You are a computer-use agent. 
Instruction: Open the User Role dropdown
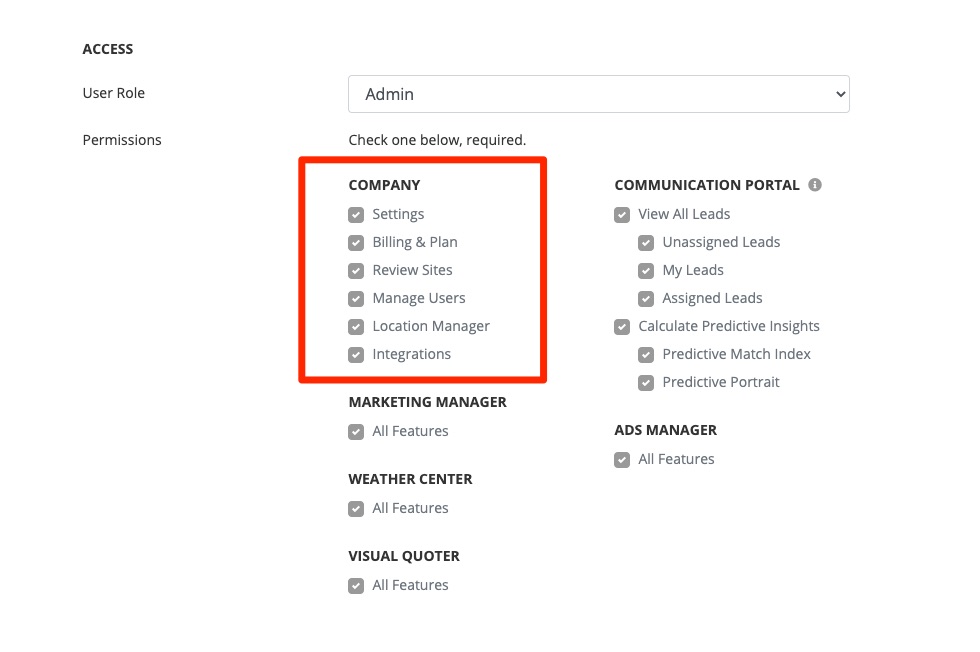coord(598,94)
